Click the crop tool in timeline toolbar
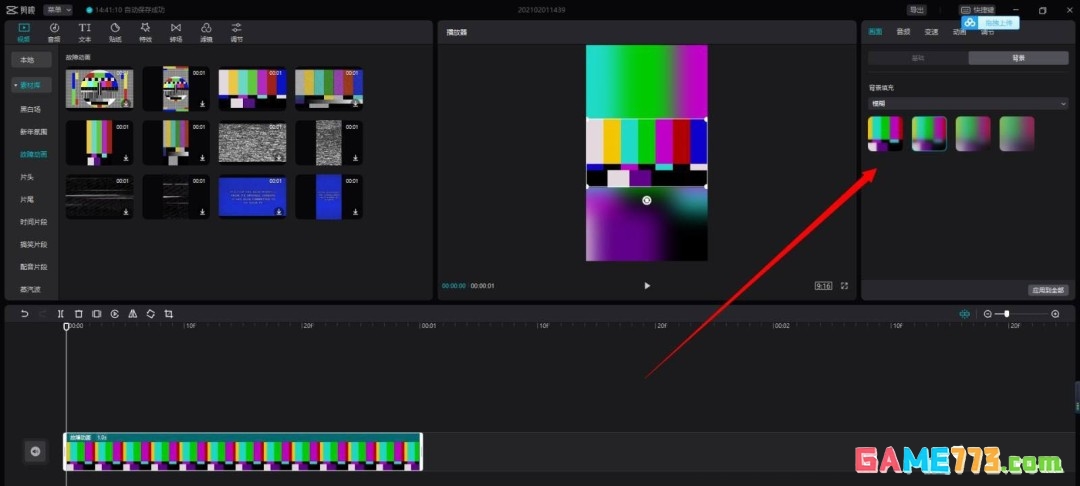 pyautogui.click(x=169, y=314)
